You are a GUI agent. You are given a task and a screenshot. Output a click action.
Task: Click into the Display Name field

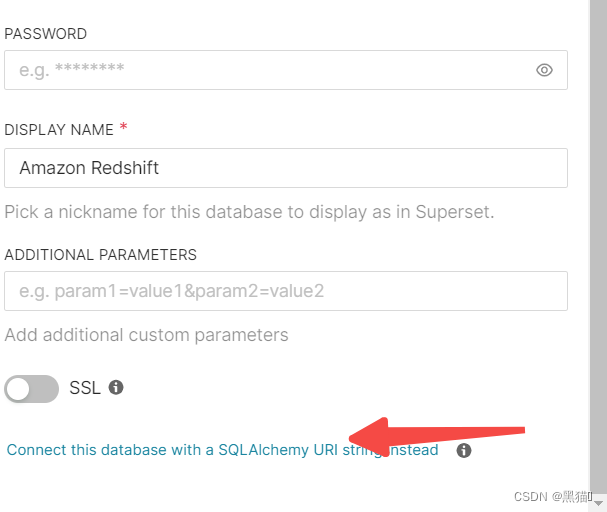tap(286, 168)
